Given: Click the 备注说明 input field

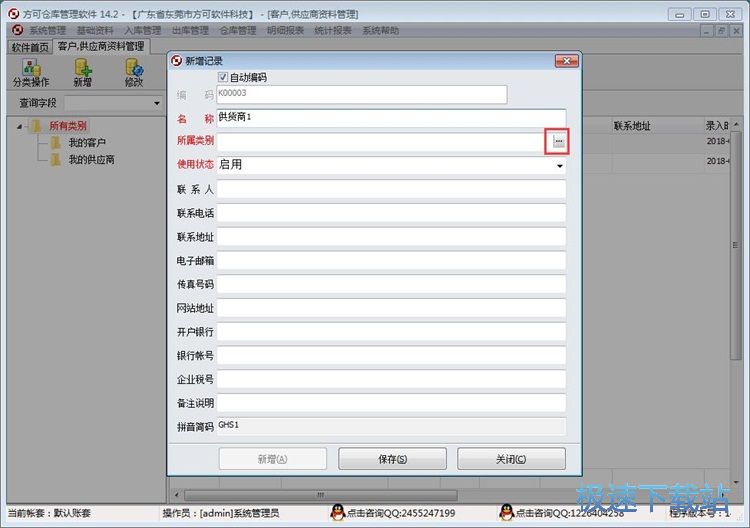Looking at the screenshot, I should pyautogui.click(x=391, y=403).
